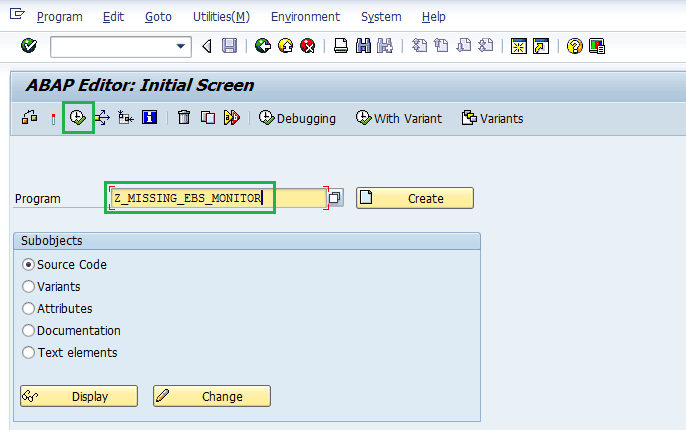The image size is (686, 430).
Task: Click the Next Page icon
Action: pos(464,46)
